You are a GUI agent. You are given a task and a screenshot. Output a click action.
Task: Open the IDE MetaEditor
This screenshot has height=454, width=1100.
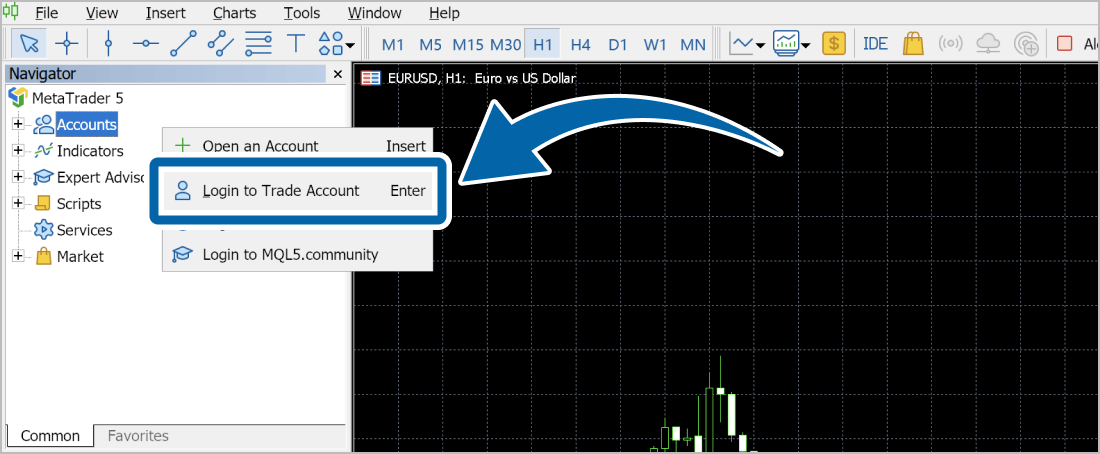(875, 44)
